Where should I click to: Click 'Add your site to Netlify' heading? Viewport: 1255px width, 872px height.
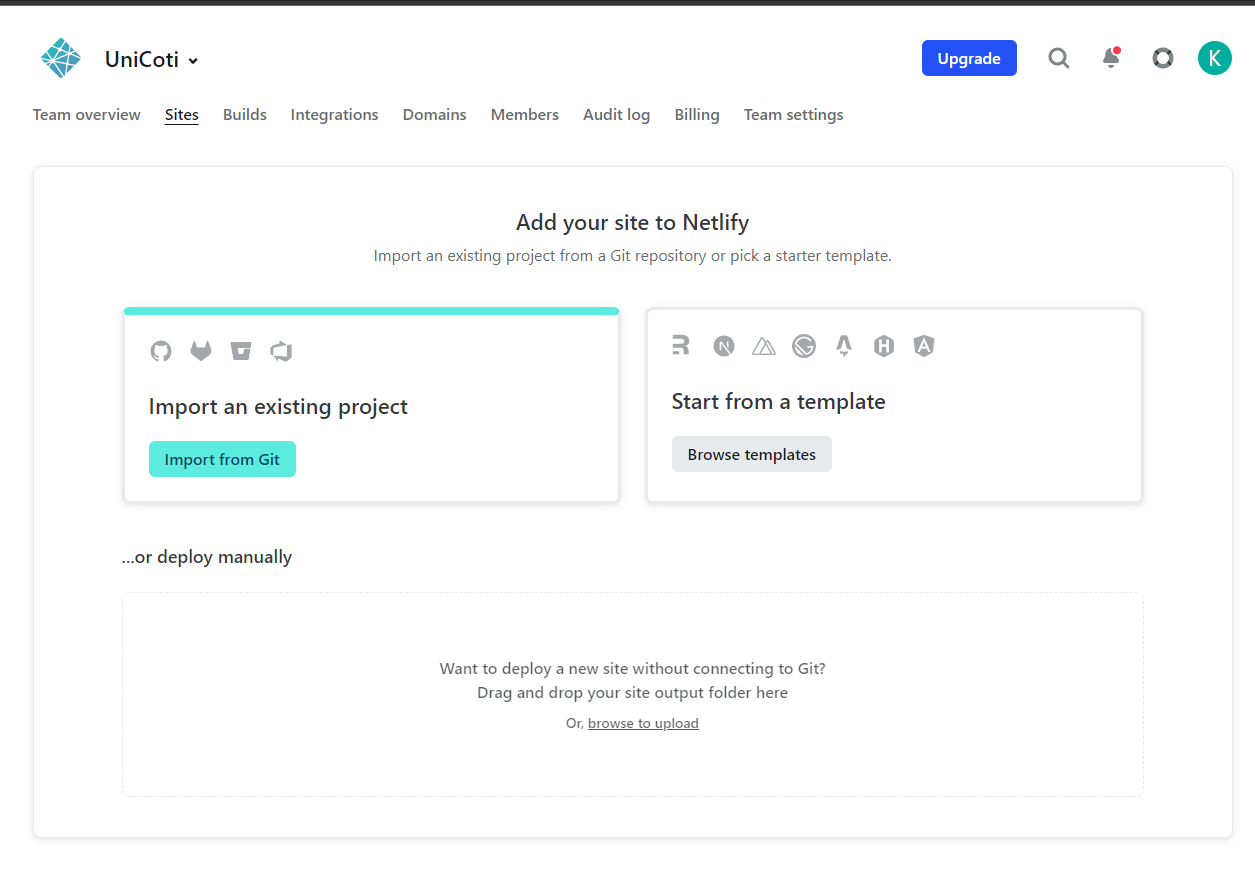tap(633, 222)
